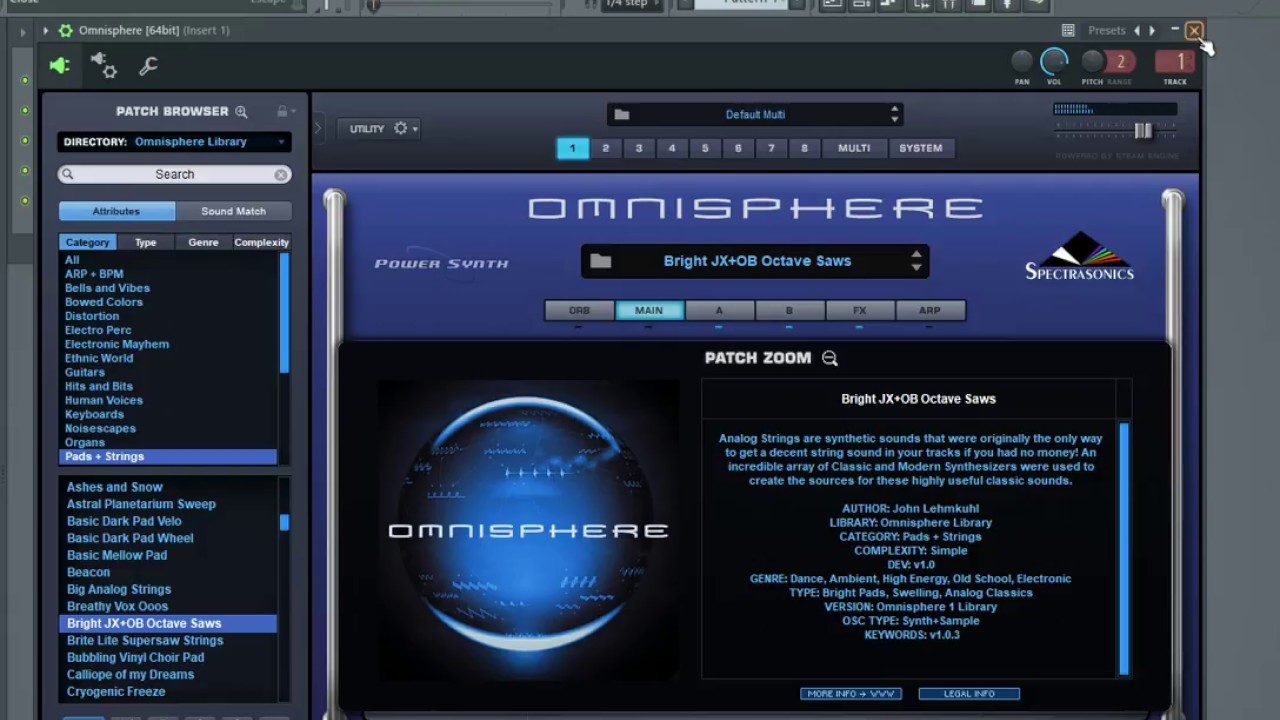Viewport: 1280px width, 720px height.
Task: Select part 3 button
Action: 639,148
